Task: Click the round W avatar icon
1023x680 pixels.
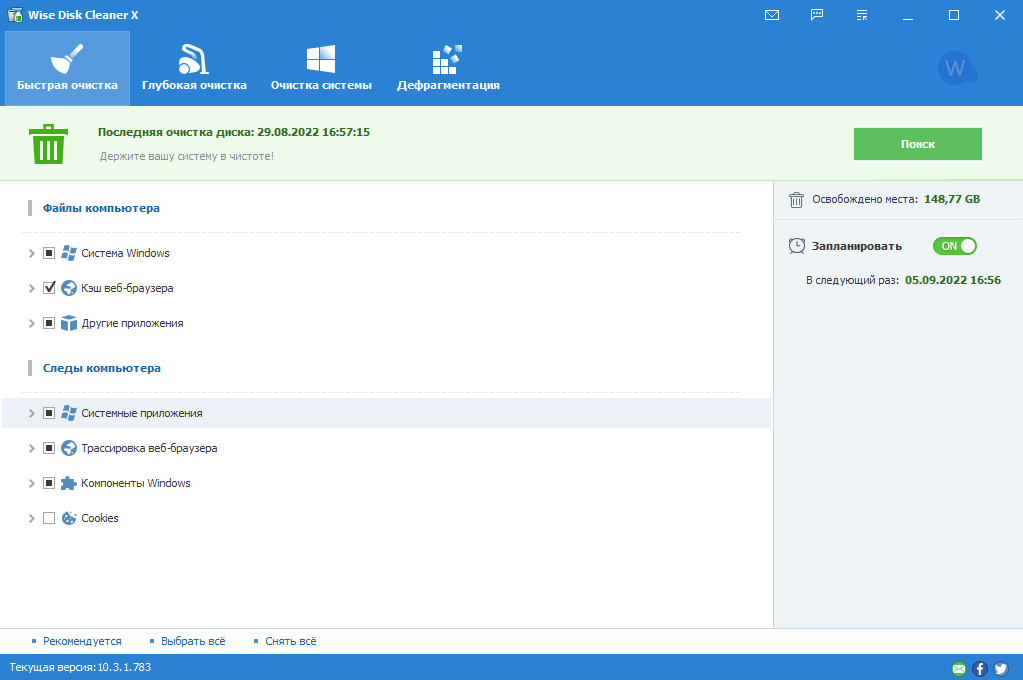Action: pos(956,68)
